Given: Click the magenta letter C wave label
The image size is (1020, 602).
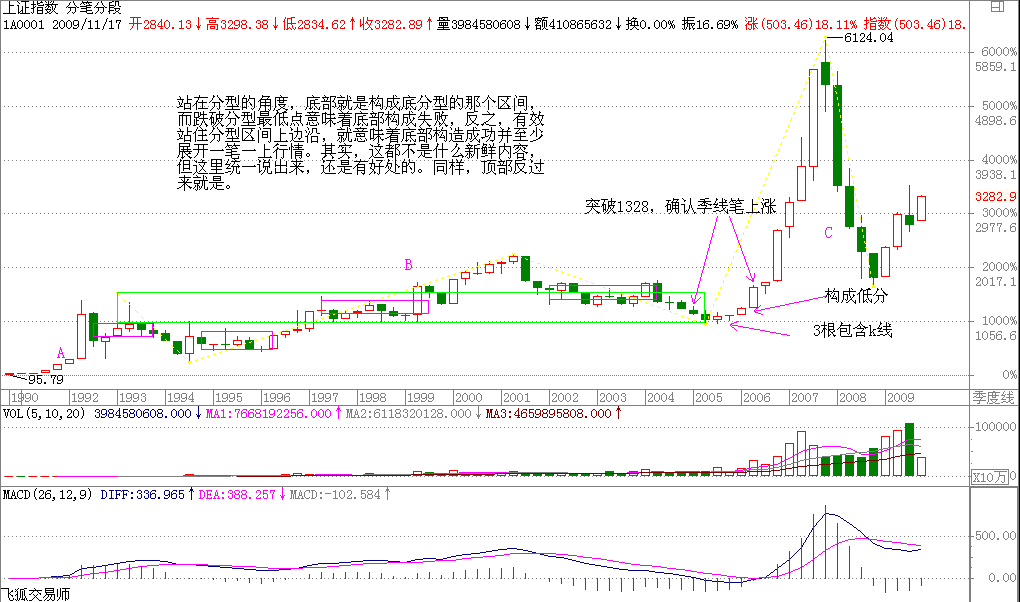Looking at the screenshot, I should tap(827, 233).
